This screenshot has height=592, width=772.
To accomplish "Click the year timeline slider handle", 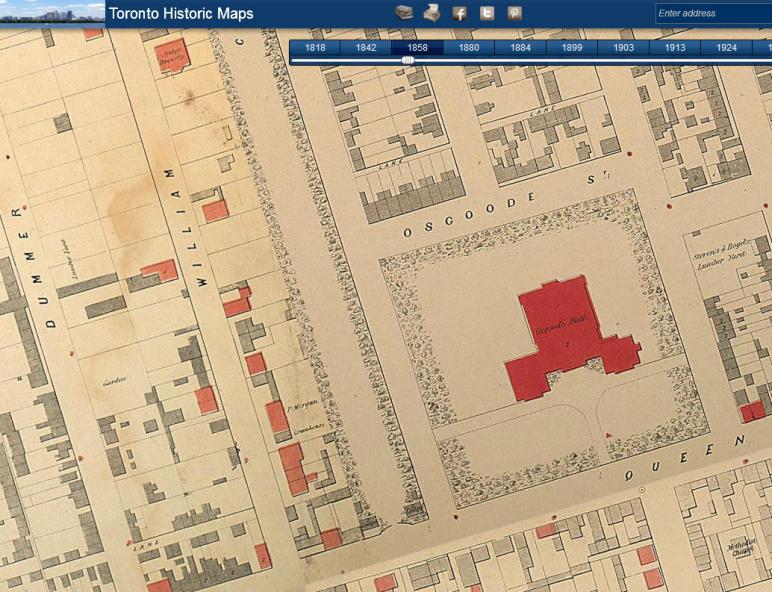I will point(408,60).
